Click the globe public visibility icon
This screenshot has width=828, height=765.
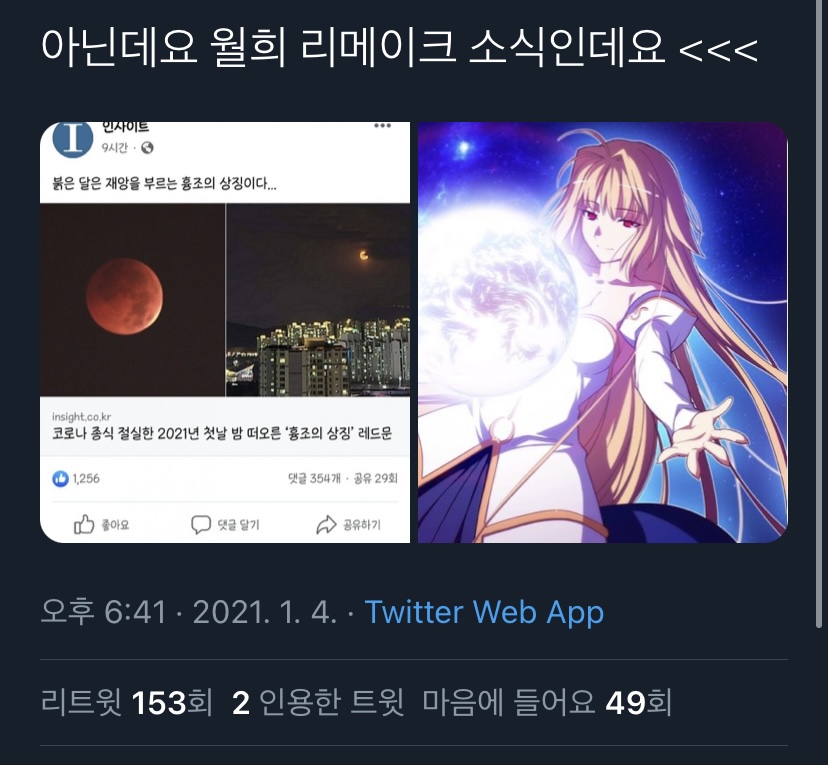click(x=147, y=148)
